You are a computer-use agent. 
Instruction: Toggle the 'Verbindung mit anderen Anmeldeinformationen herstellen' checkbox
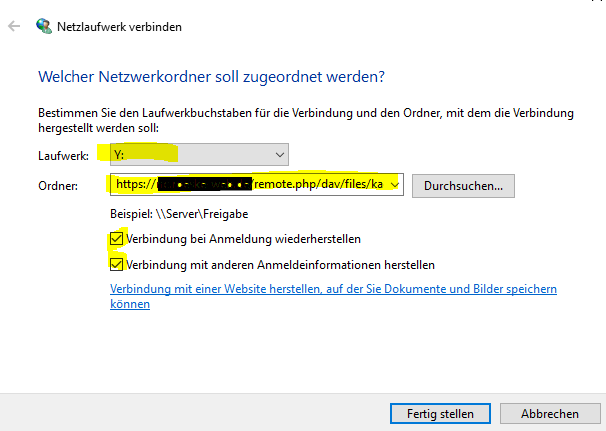pyautogui.click(x=116, y=264)
